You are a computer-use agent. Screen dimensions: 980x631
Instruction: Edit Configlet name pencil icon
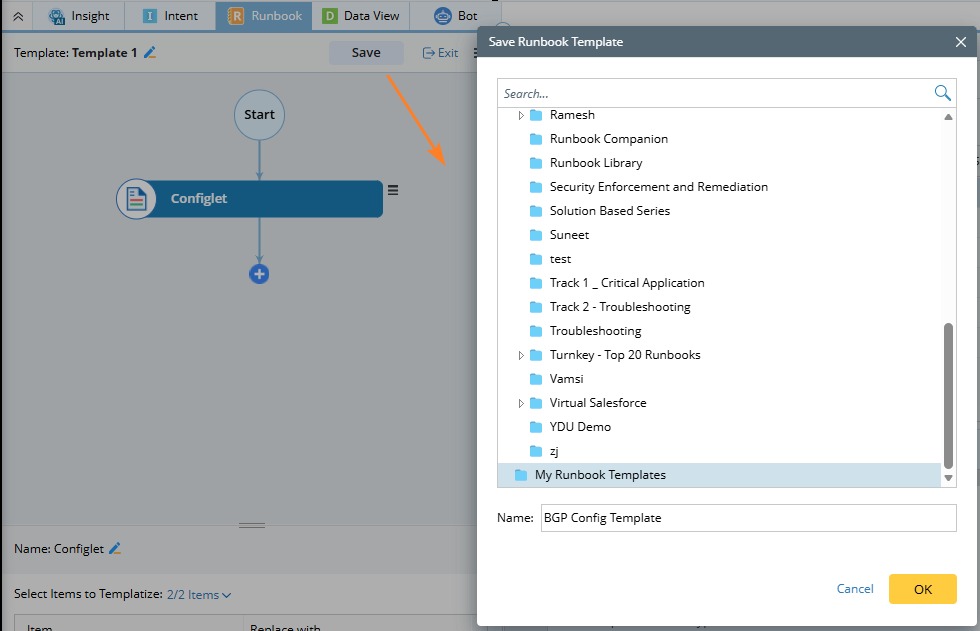(115, 549)
